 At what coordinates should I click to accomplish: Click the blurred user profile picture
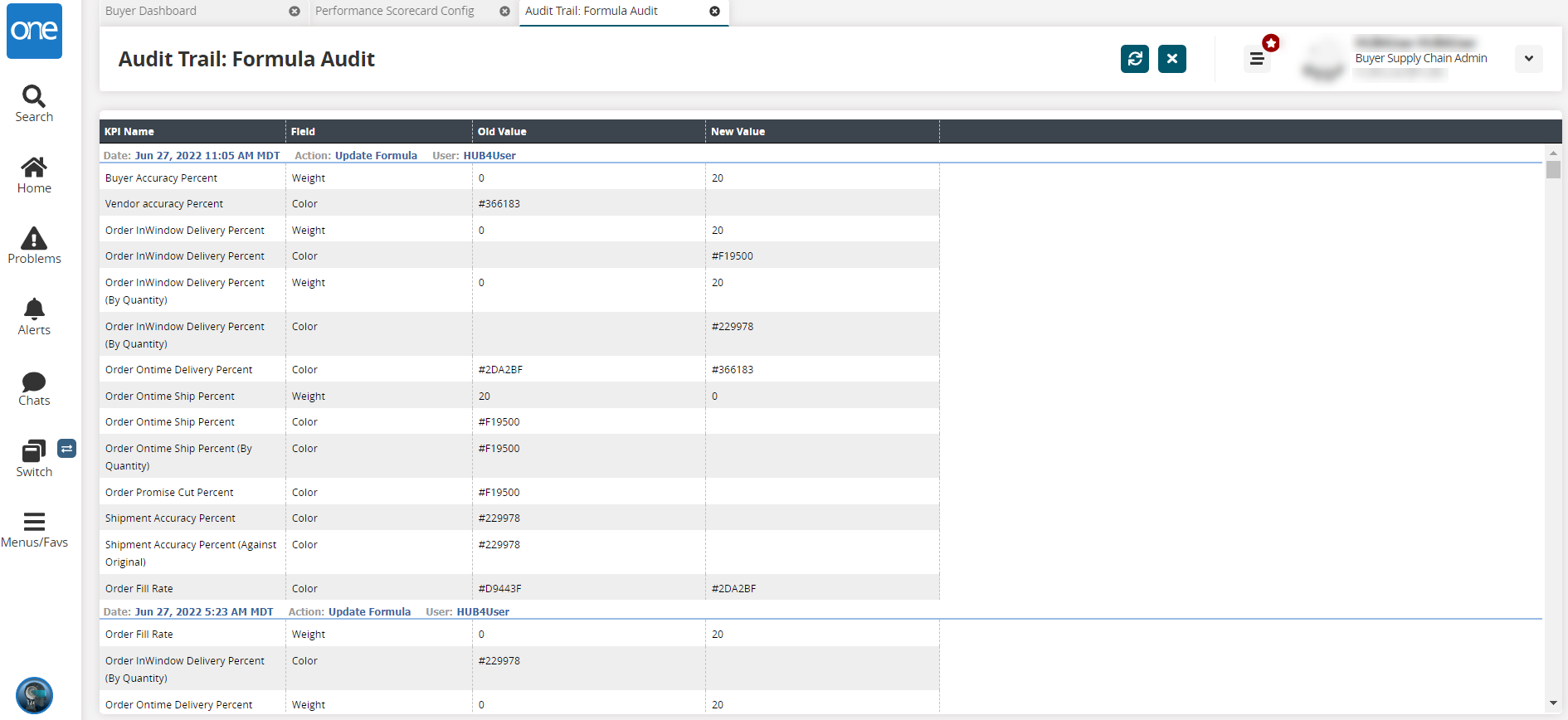(x=1324, y=59)
